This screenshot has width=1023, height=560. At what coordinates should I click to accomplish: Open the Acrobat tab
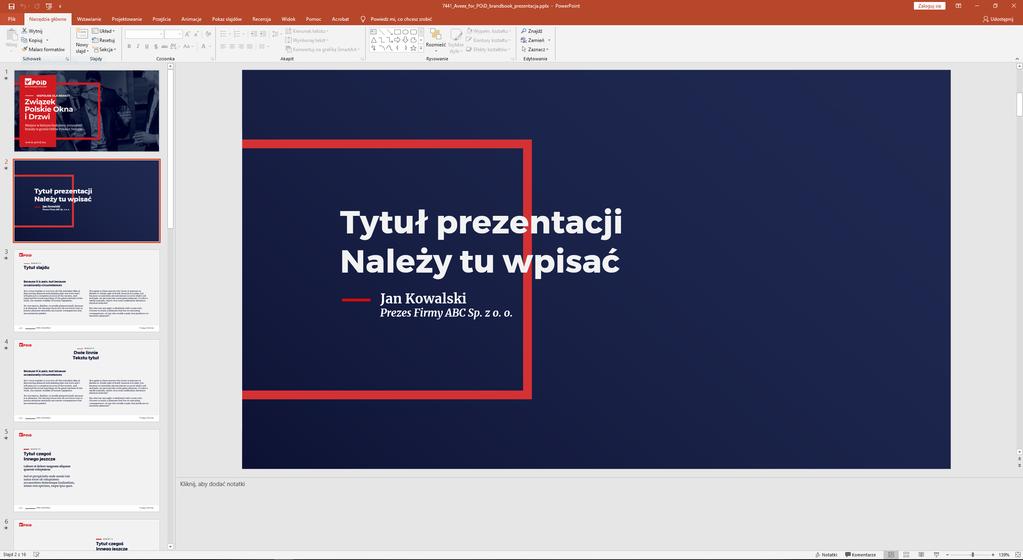(x=341, y=19)
